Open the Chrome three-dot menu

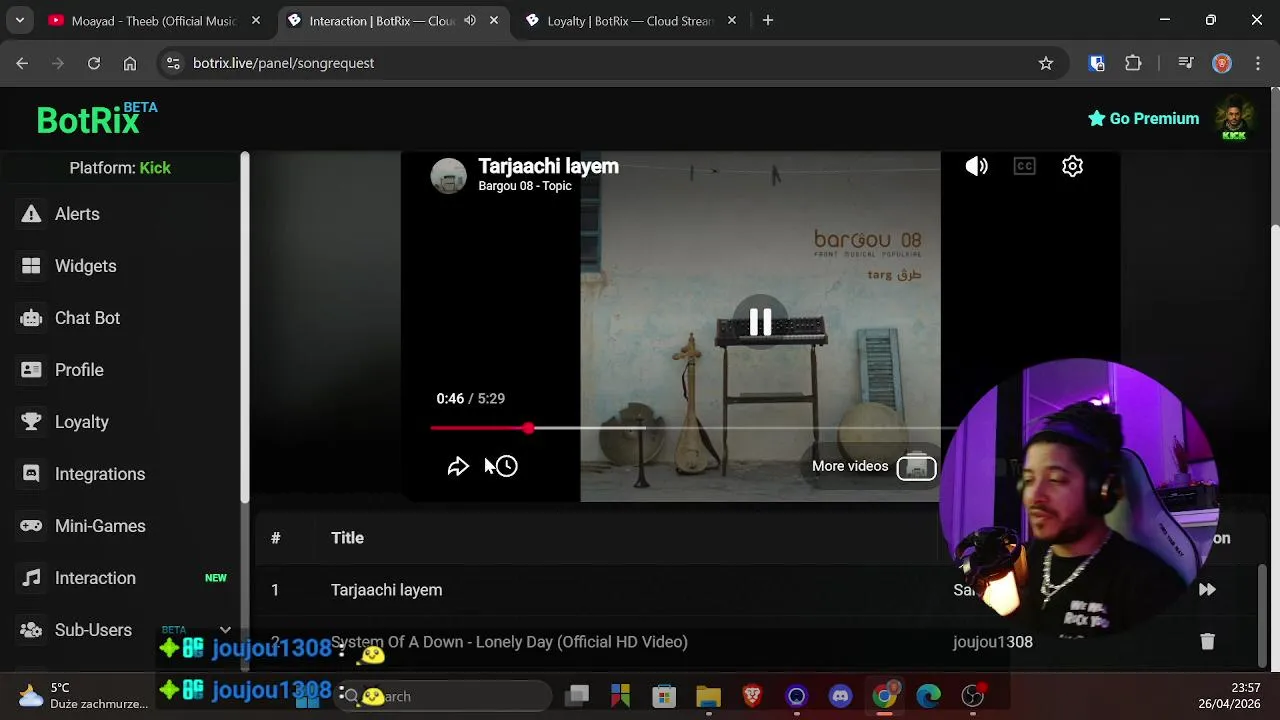1257,63
